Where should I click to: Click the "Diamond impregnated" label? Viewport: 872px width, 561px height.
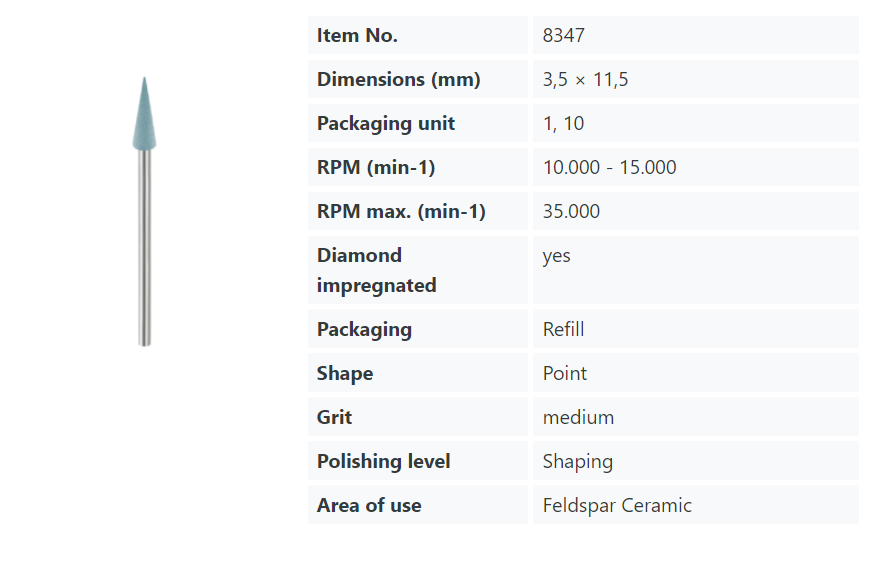376,270
